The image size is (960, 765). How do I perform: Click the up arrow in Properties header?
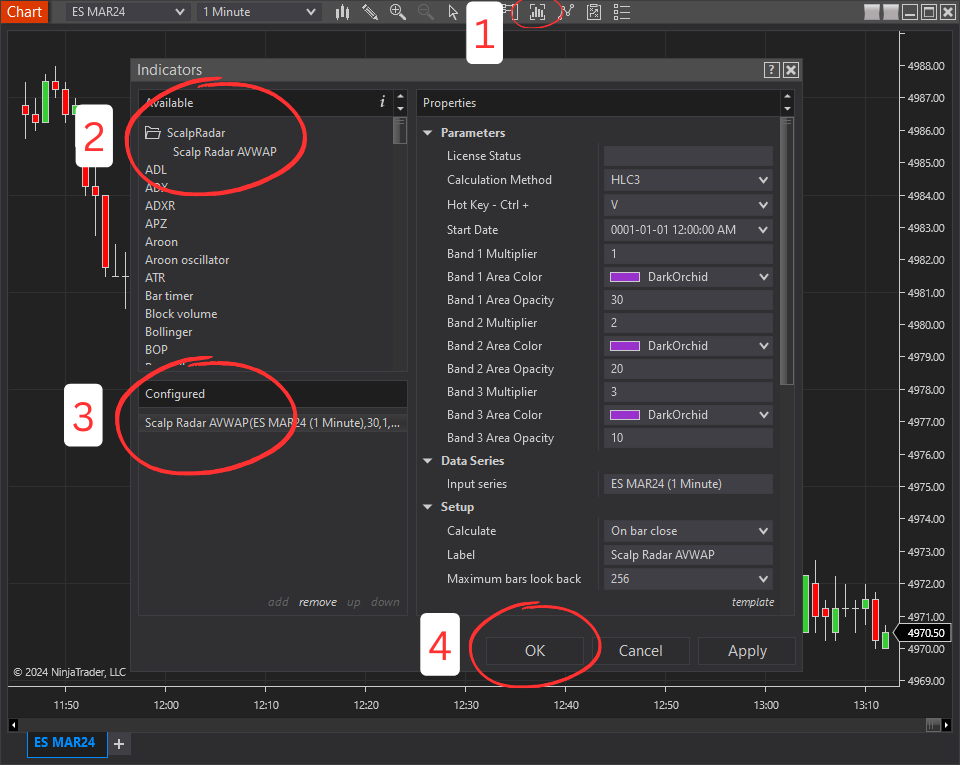pos(787,97)
